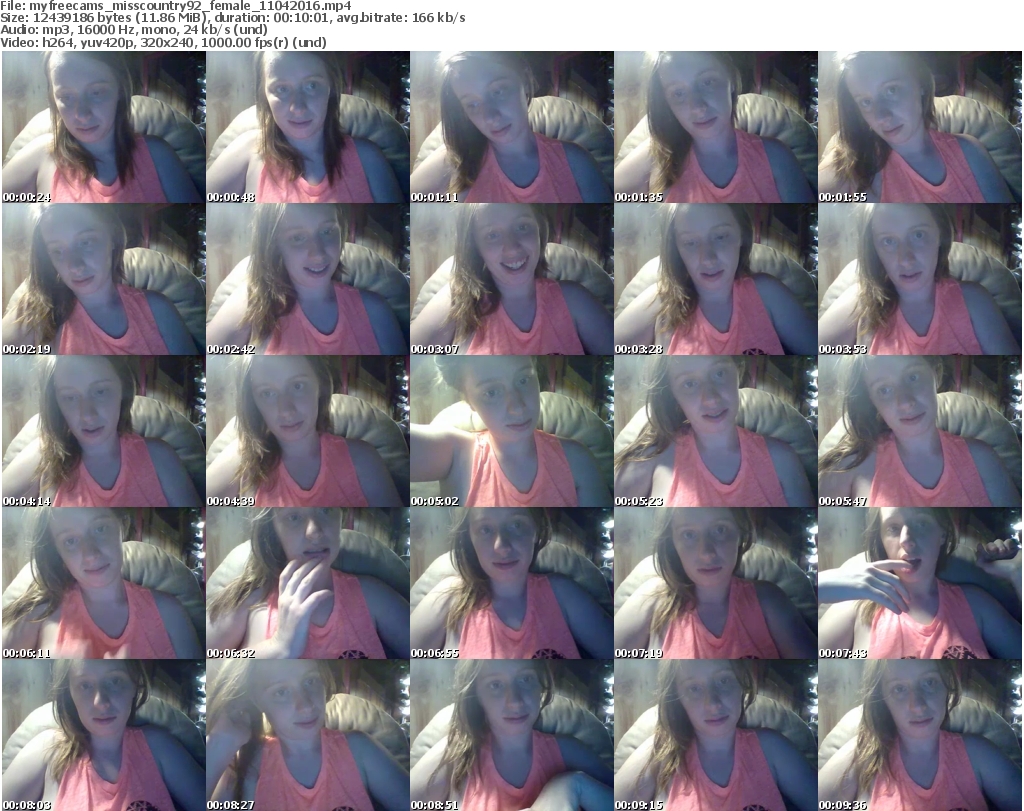Screen dimensions: 1024x811
Task: Pick the thumbnail timestamped 00:04:14
Action: pos(103,431)
